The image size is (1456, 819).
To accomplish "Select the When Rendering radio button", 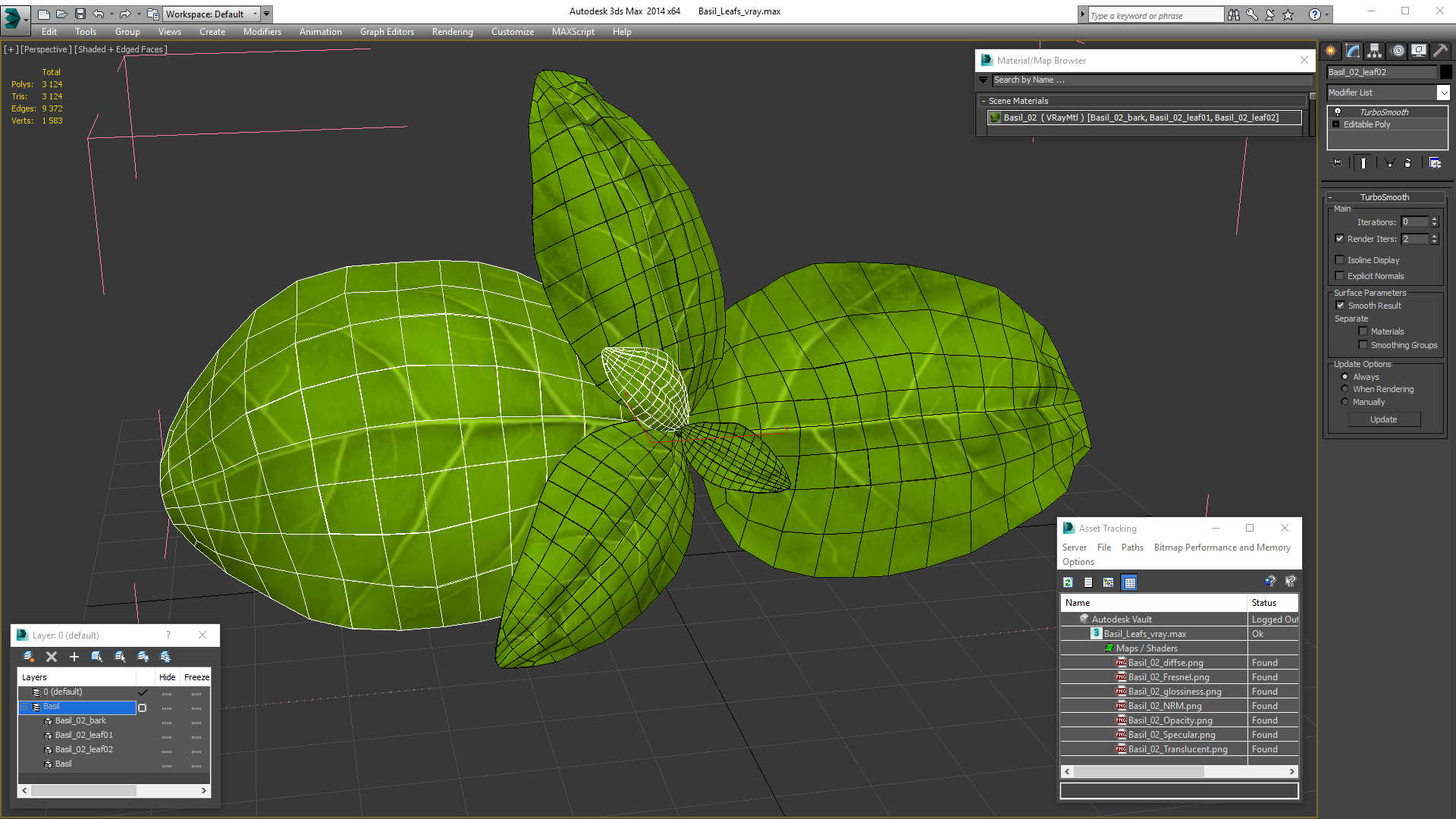I will tap(1345, 389).
